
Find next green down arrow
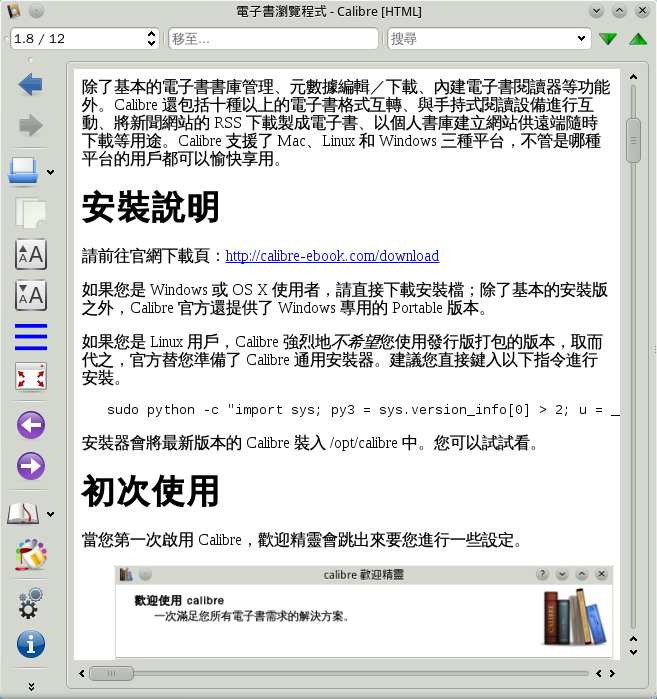click(x=608, y=39)
